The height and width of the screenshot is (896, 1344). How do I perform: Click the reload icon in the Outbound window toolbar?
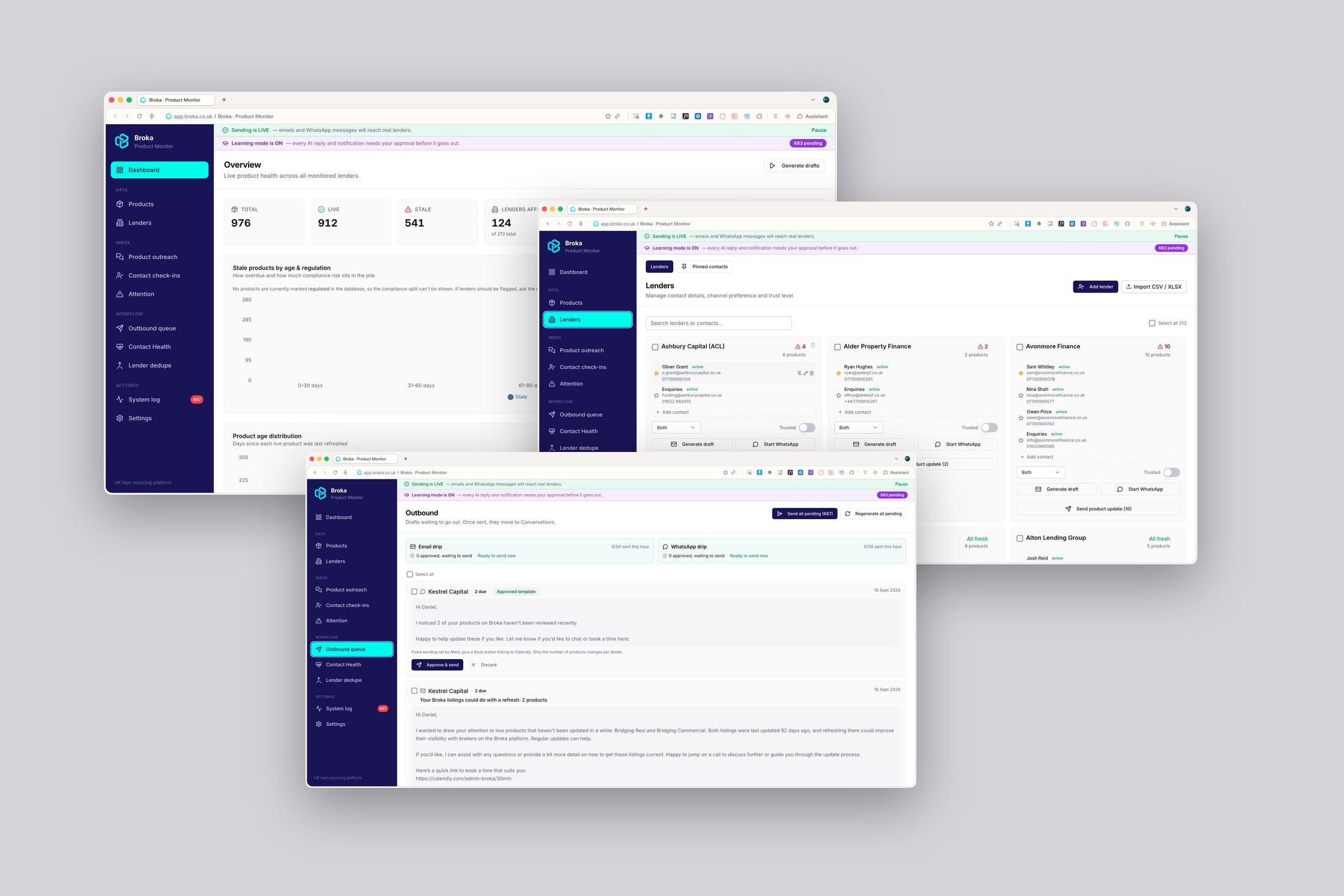(335, 472)
